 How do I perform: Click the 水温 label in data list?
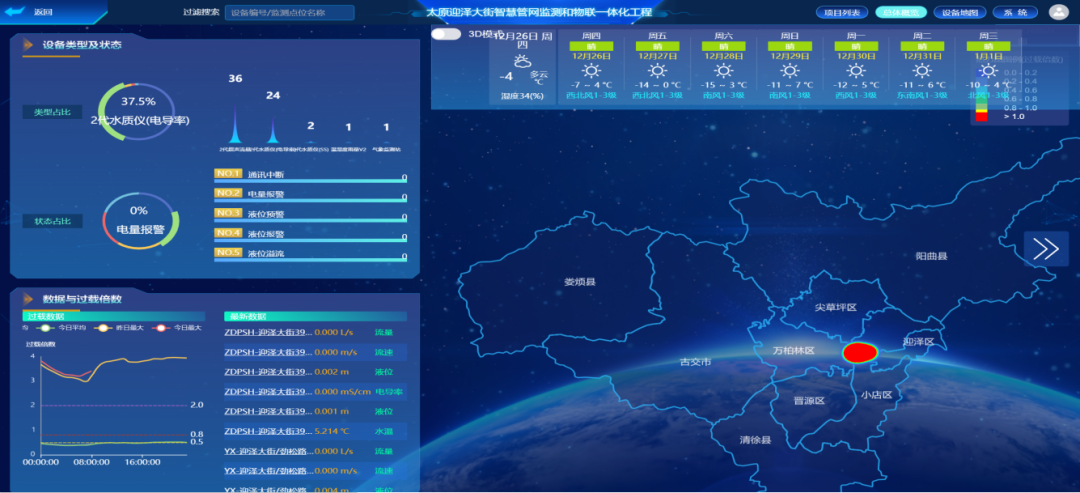384,431
